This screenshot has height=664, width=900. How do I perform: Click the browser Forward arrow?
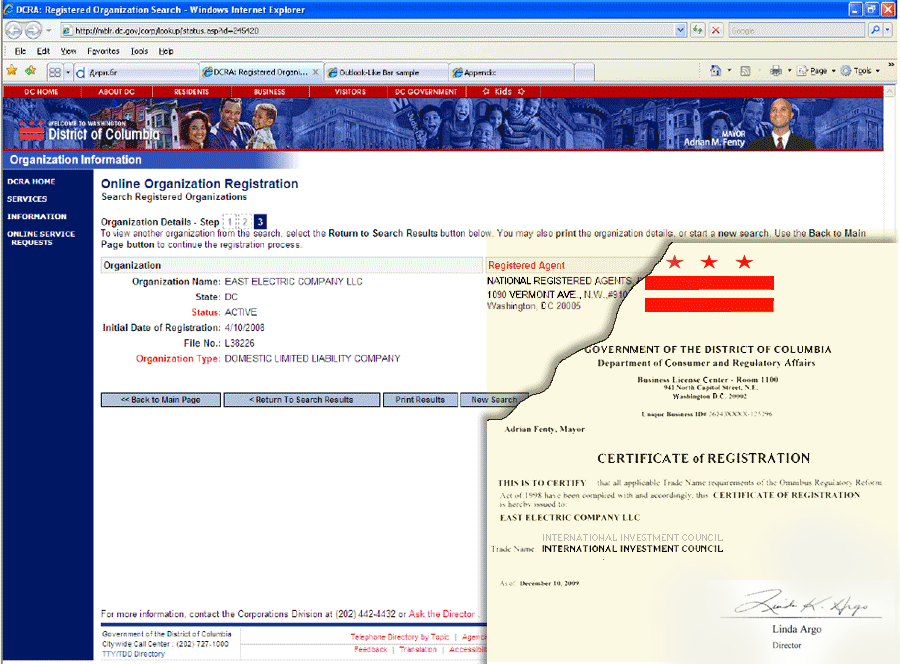(33, 30)
